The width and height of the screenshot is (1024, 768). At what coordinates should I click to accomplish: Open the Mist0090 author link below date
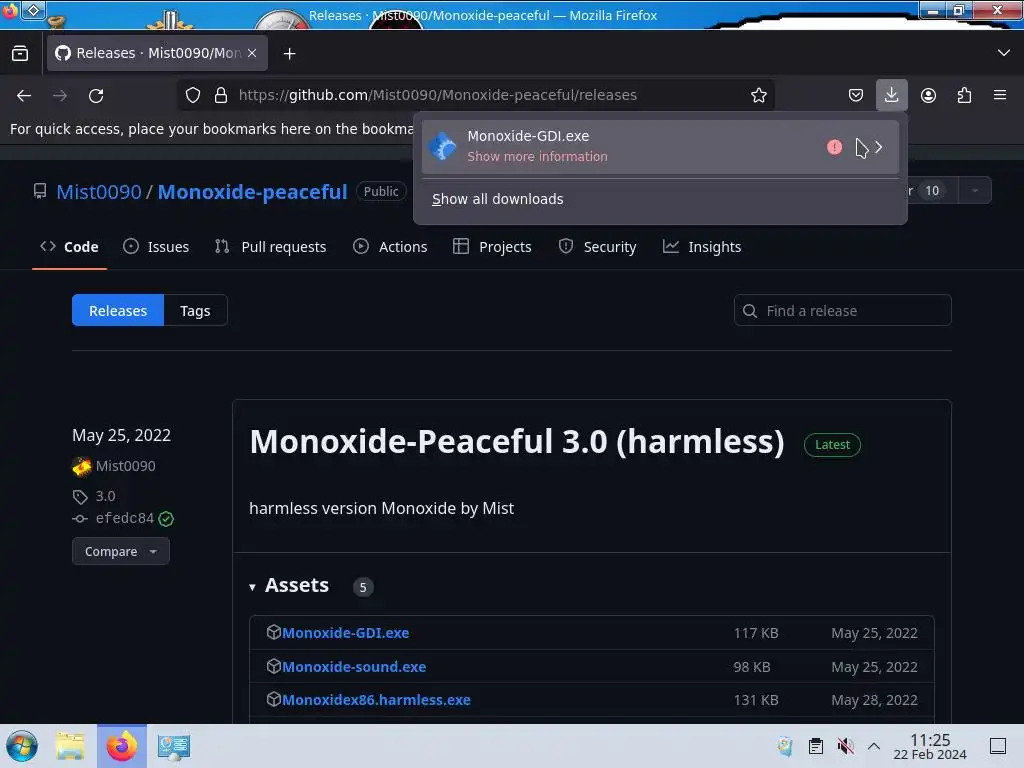pyautogui.click(x=125, y=466)
